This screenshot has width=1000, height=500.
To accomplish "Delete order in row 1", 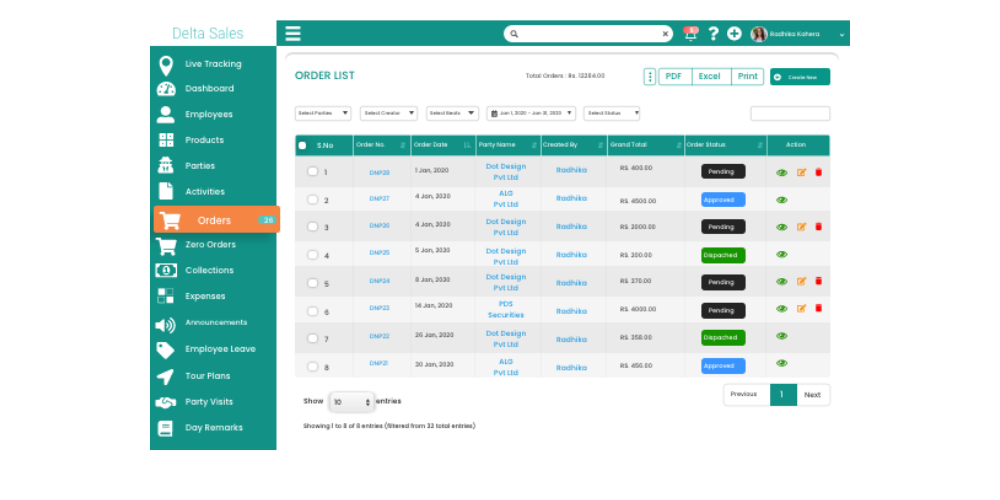I will coord(818,172).
